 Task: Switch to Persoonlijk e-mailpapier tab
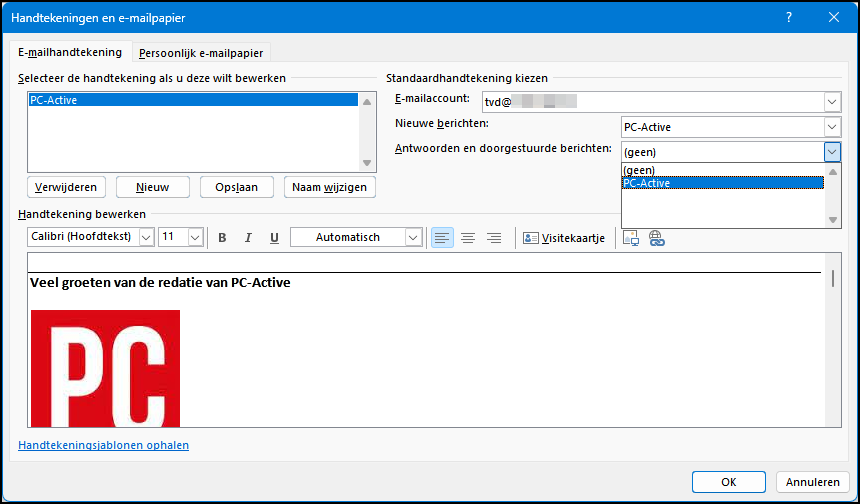click(201, 53)
